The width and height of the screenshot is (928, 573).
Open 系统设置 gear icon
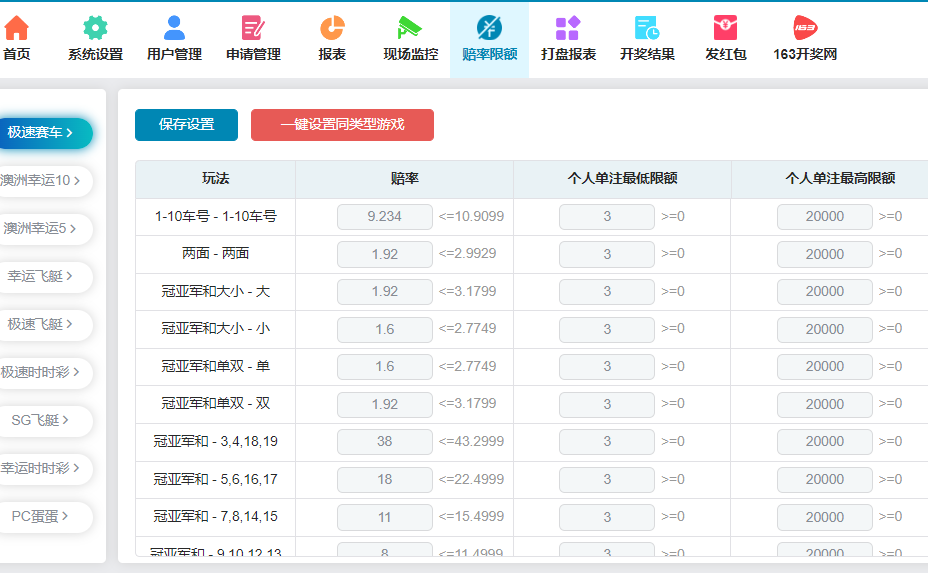tap(95, 28)
